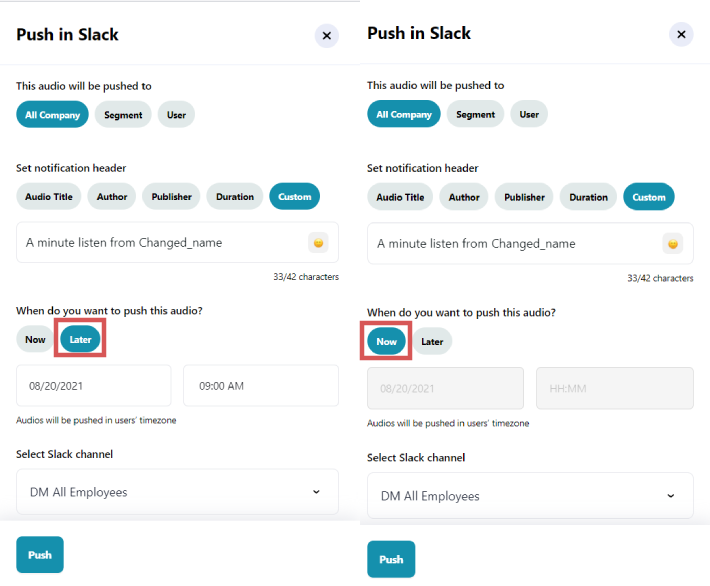Open emoji picker in right header field

point(672,244)
